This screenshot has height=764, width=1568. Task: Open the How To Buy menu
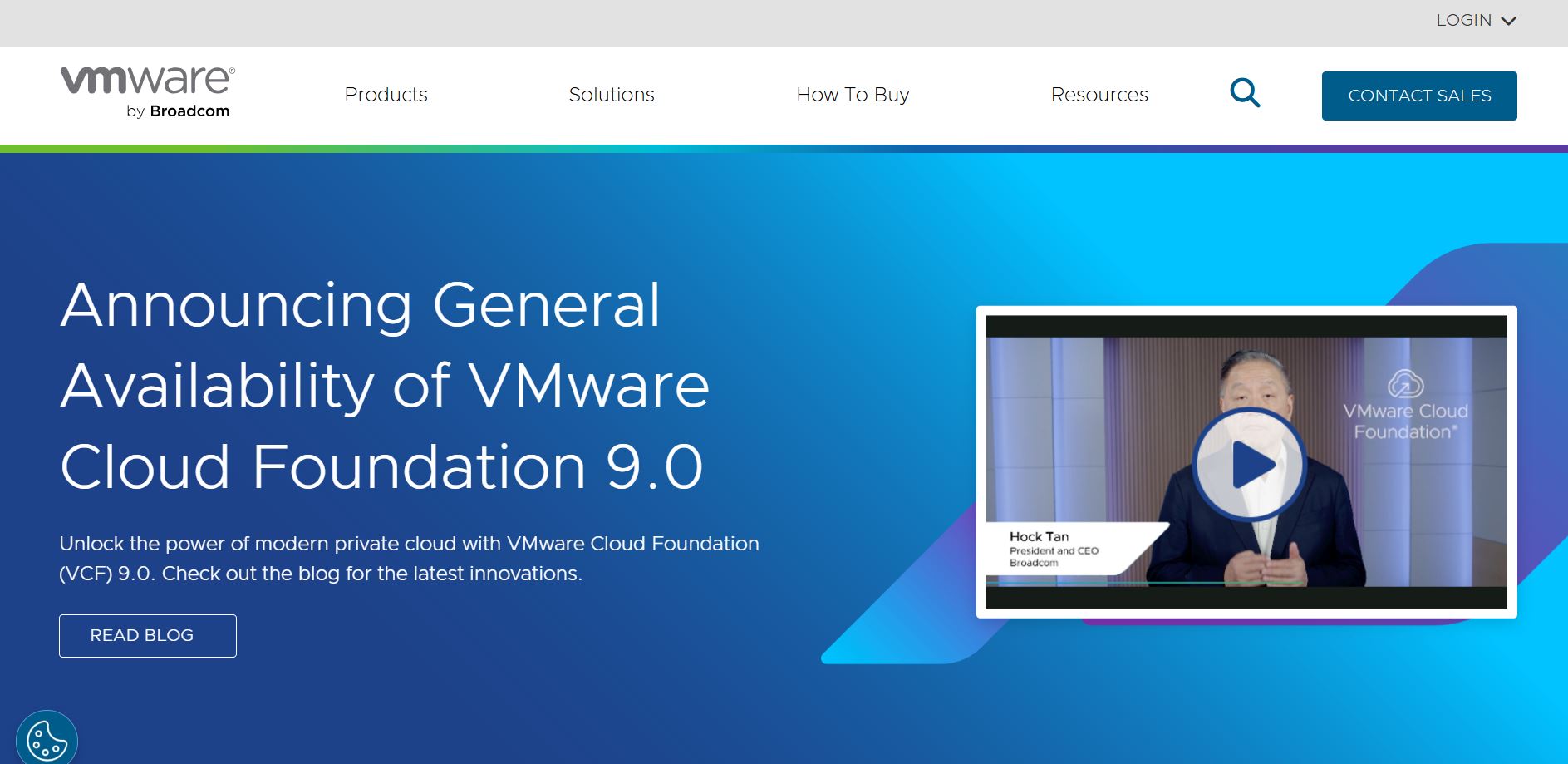(853, 95)
